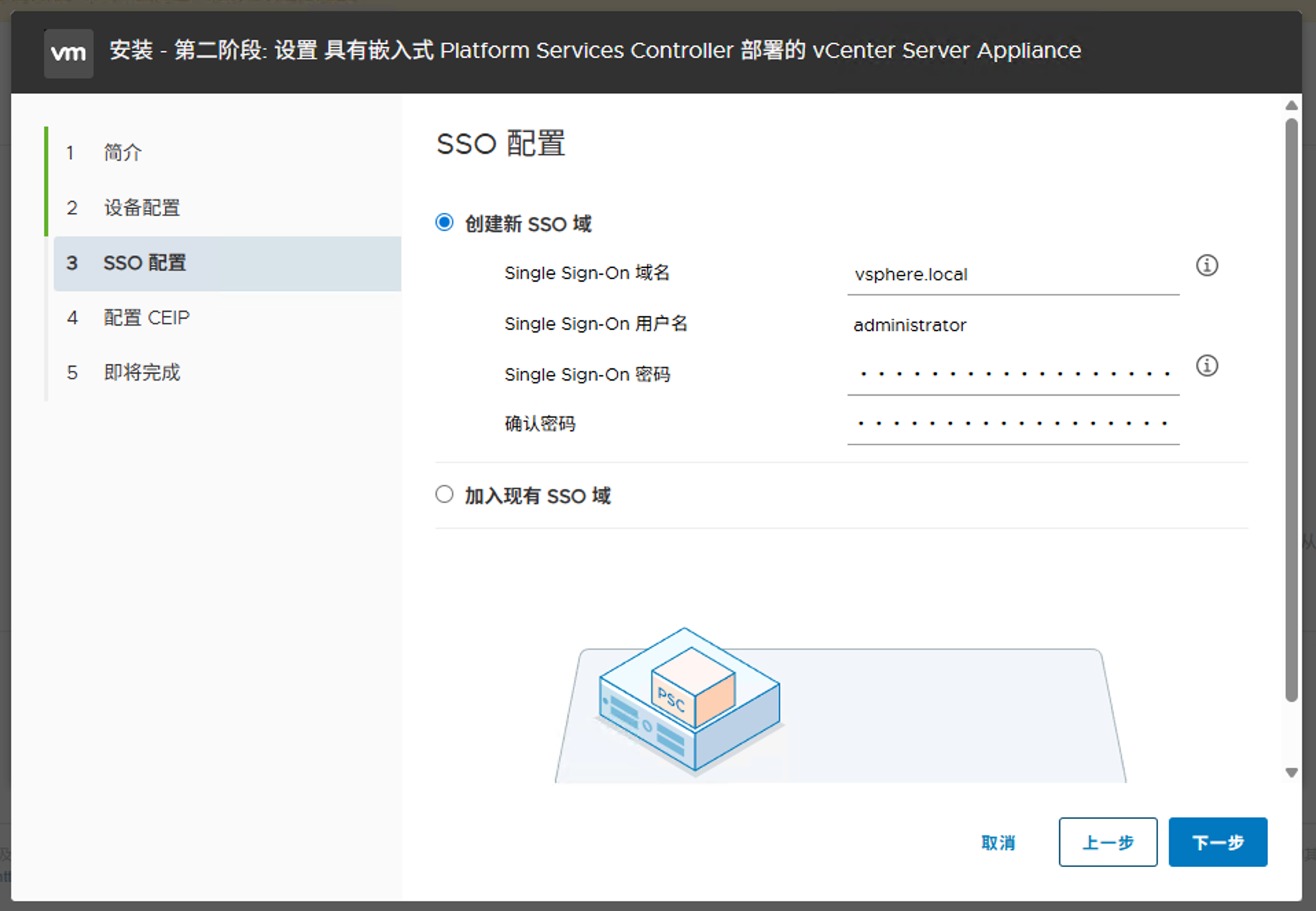Click the SSO 配置 page heading

click(501, 144)
